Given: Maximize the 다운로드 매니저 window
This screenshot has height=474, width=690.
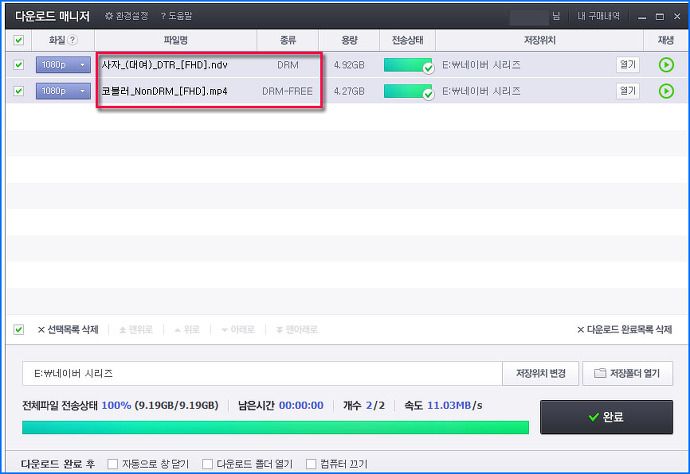Looking at the screenshot, I should click(x=660, y=17).
